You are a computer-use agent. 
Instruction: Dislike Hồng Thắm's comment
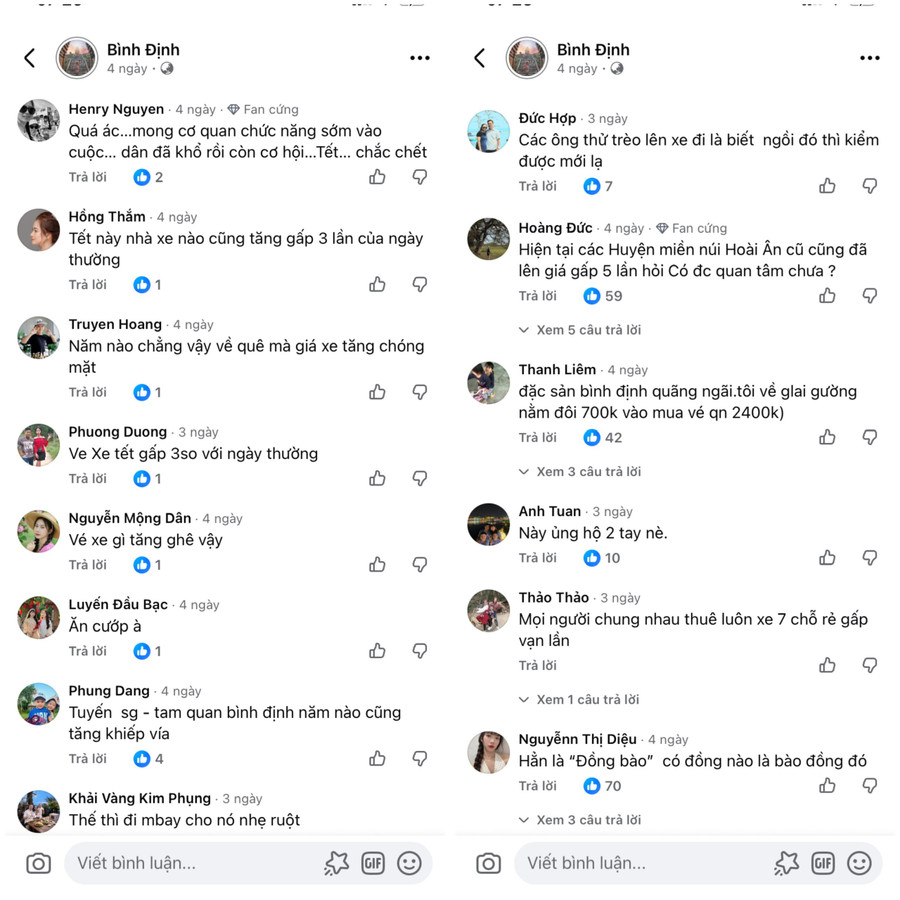tap(420, 285)
